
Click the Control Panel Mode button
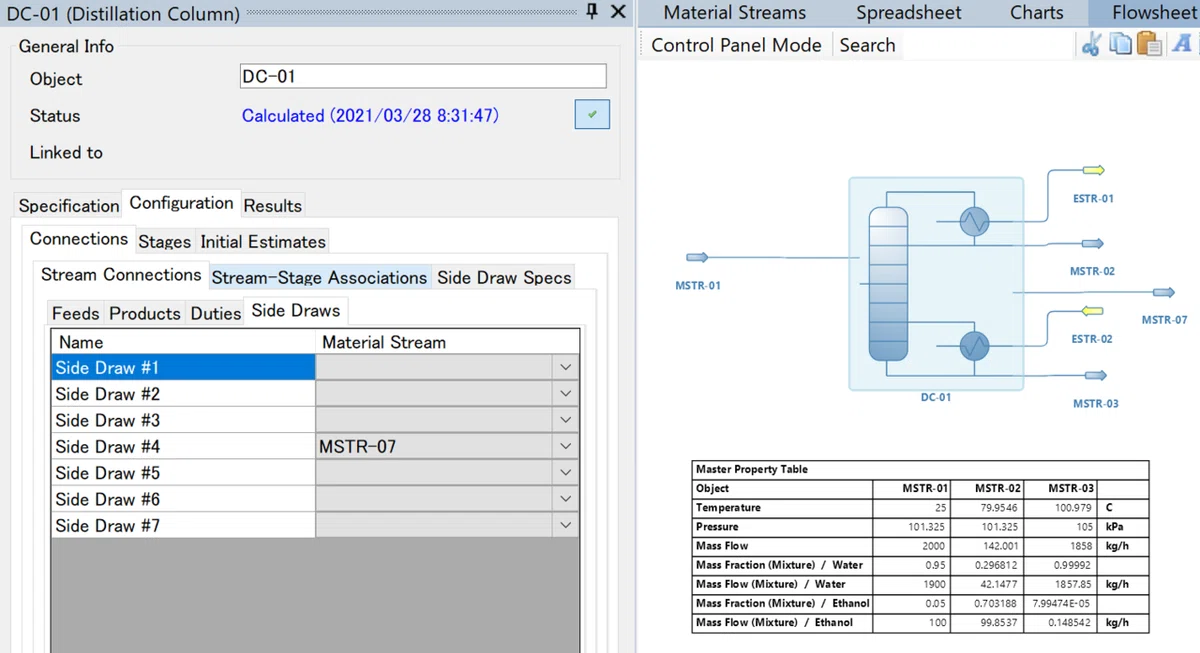(x=736, y=45)
